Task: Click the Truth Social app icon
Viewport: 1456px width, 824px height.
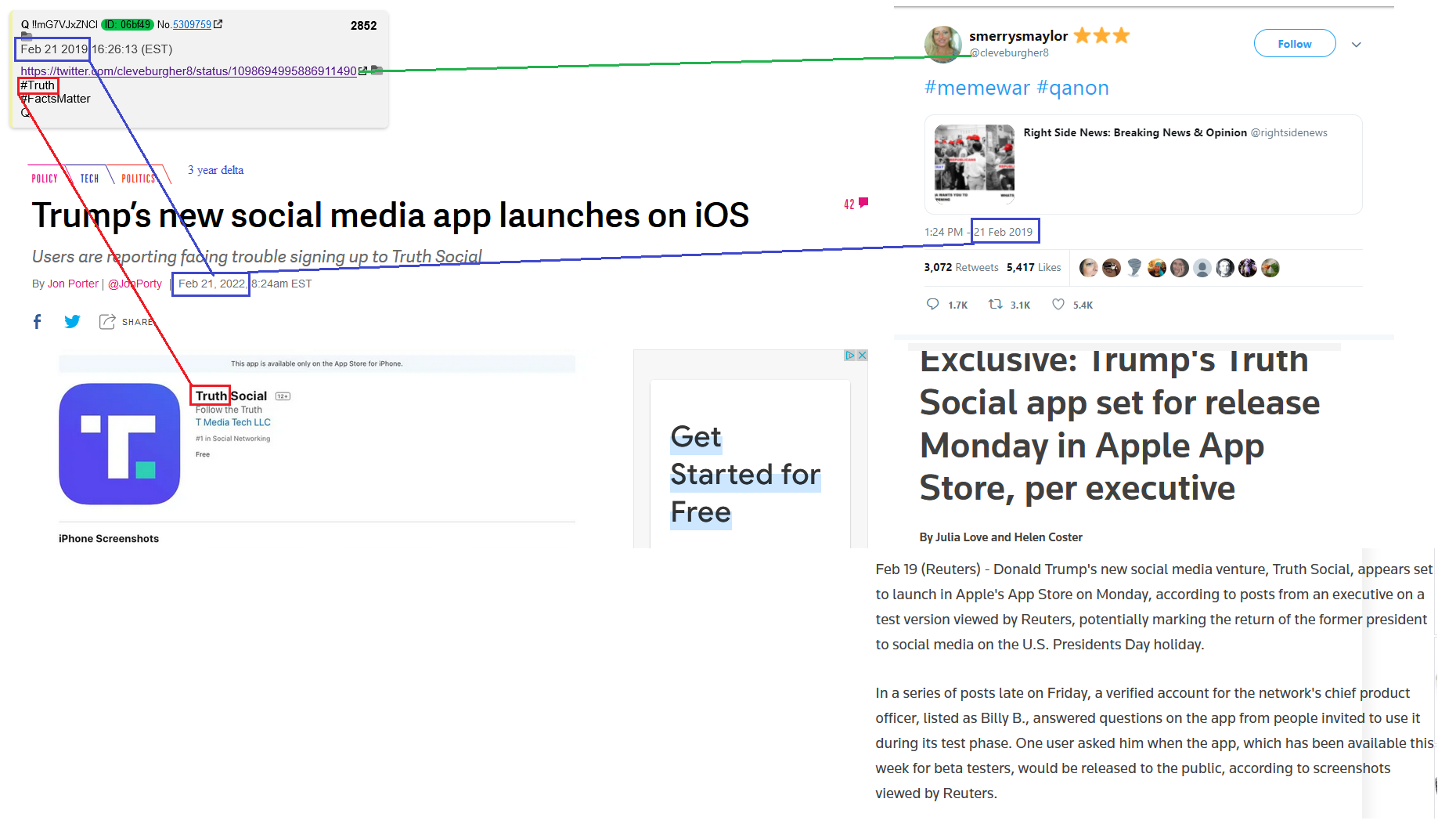Action: 120,443
